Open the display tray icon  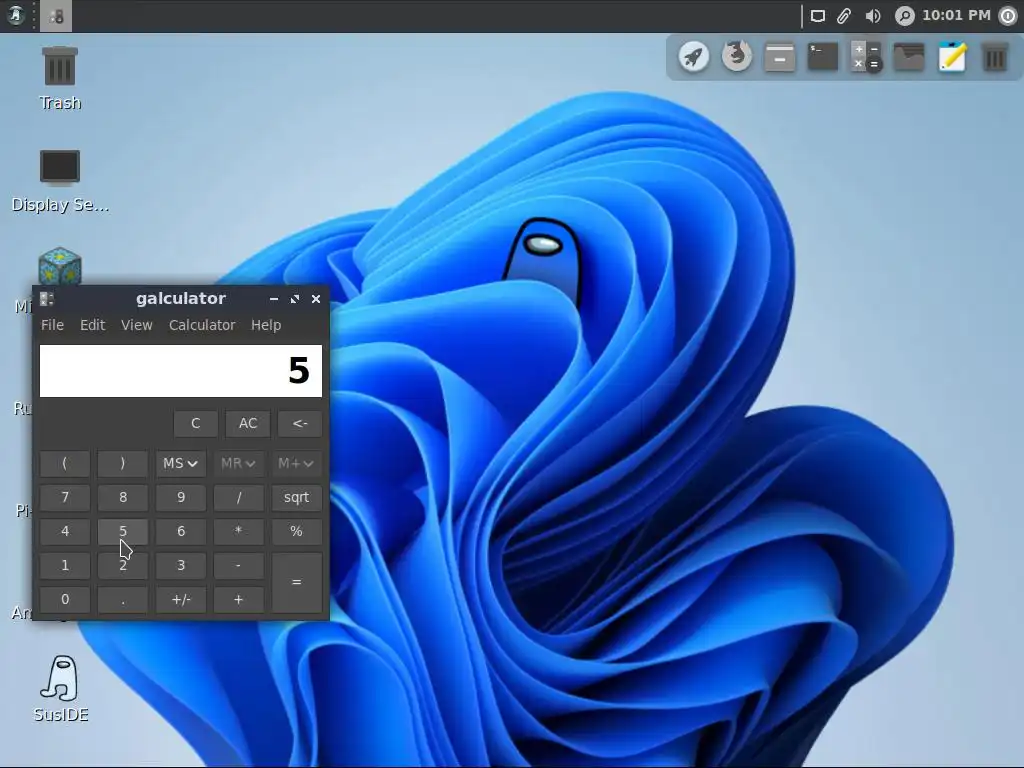coord(818,16)
